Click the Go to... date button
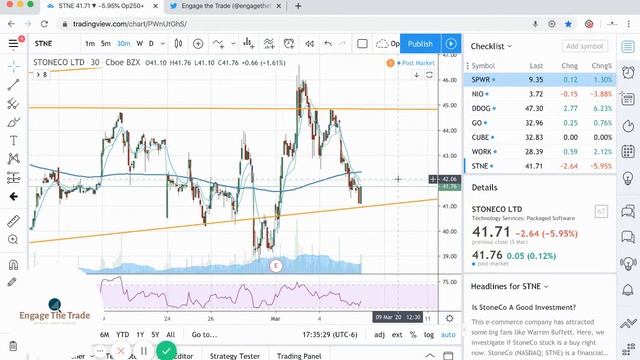640x360 pixels. click(x=204, y=335)
